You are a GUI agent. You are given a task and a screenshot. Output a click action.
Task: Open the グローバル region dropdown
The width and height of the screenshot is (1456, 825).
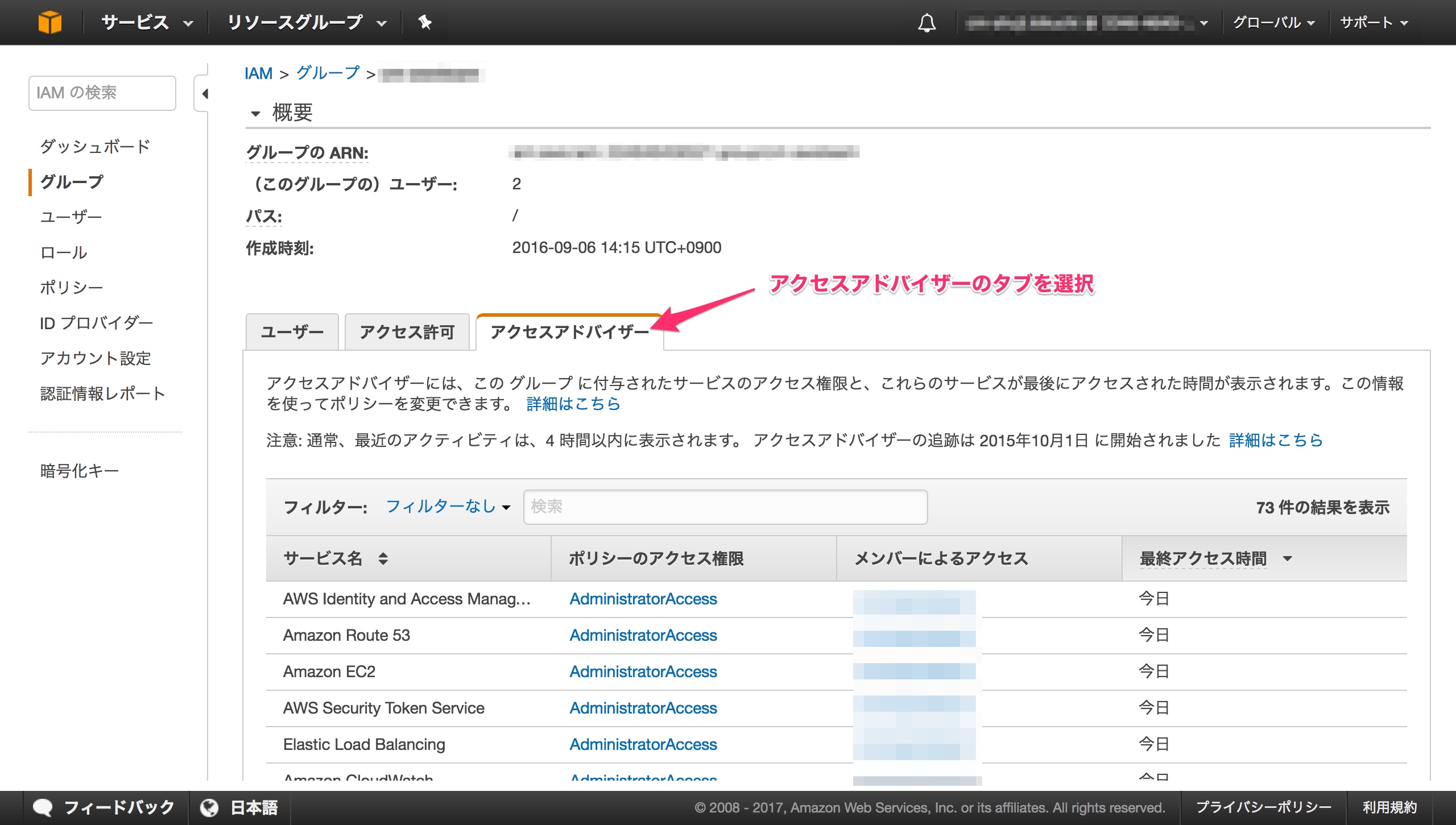click(1274, 23)
